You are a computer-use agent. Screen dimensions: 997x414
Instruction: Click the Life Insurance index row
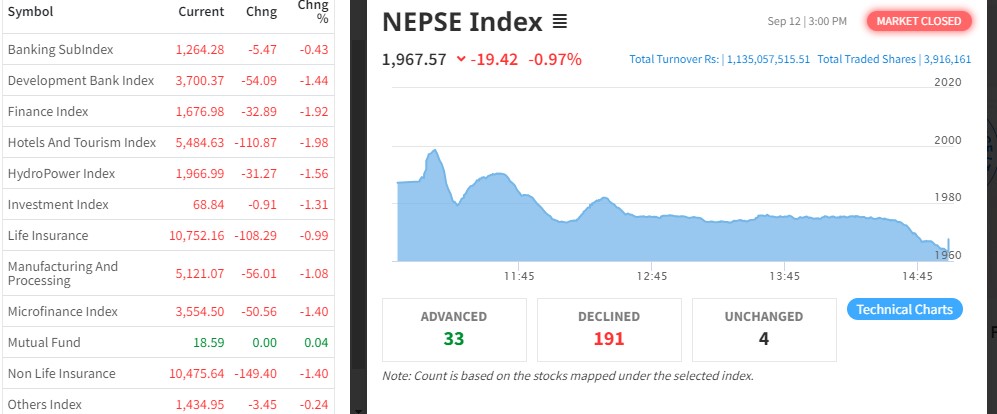coord(48,235)
